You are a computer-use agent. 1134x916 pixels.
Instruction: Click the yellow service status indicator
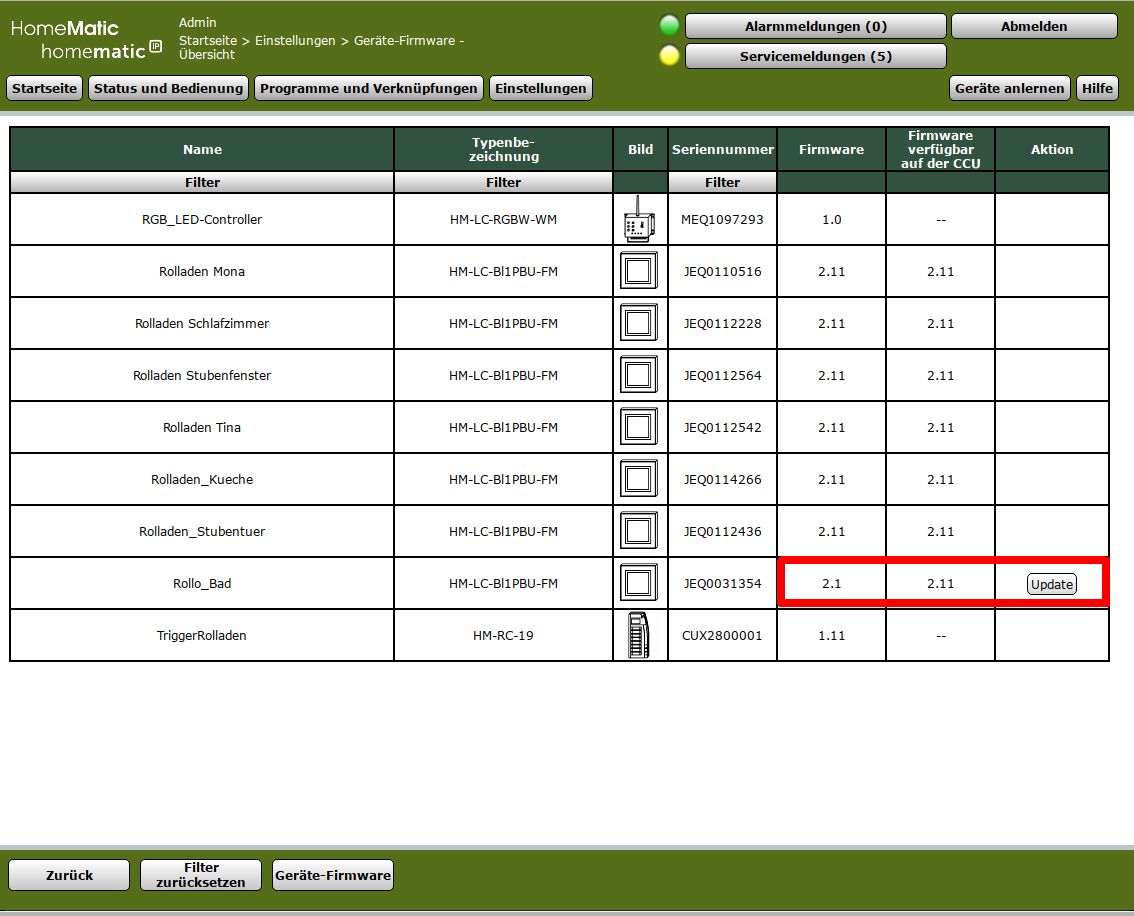(x=670, y=55)
